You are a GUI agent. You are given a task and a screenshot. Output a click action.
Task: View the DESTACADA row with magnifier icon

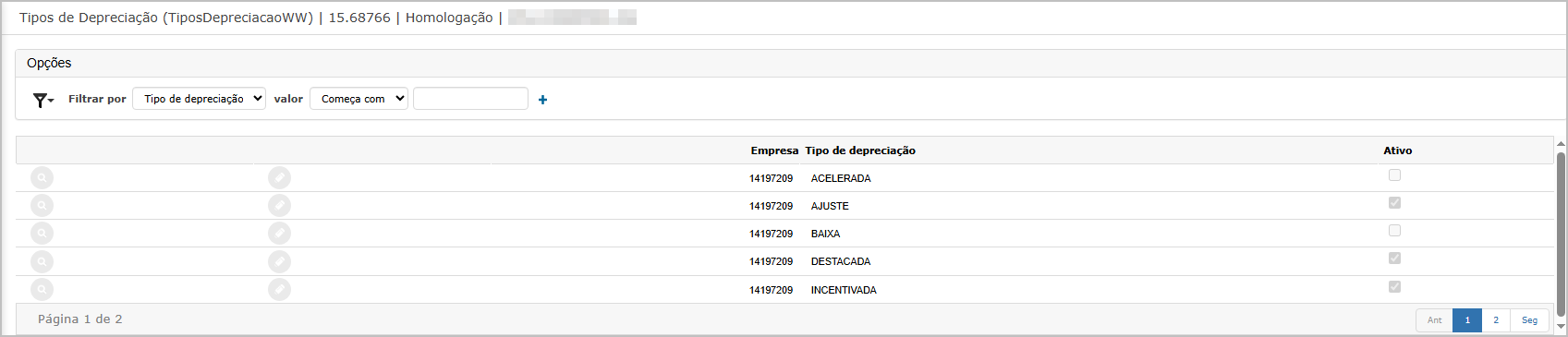point(42,261)
